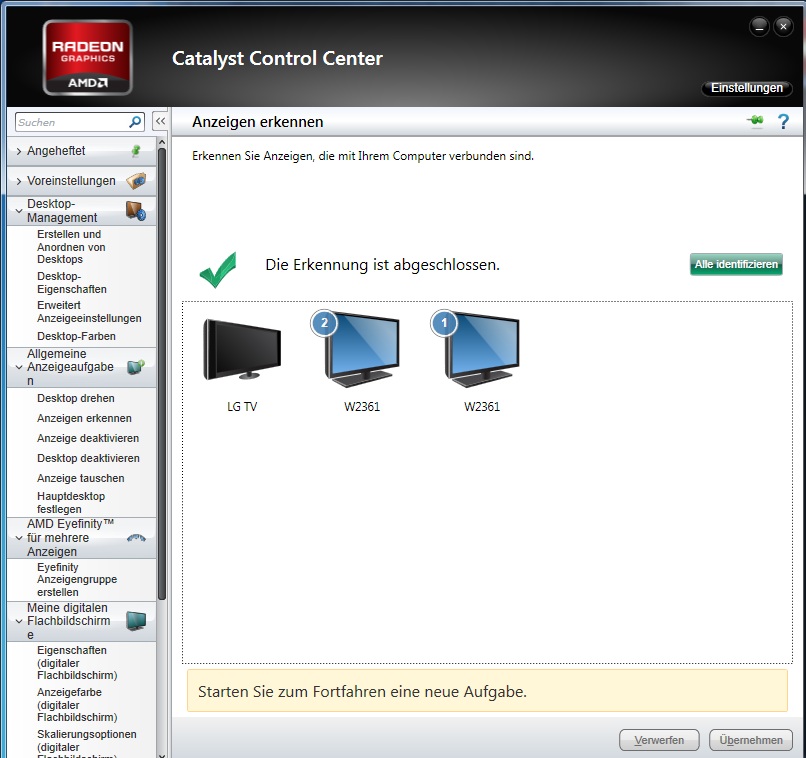
Task: Open Eyefinity Anzeigengruppe erstellen
Action: [77, 579]
